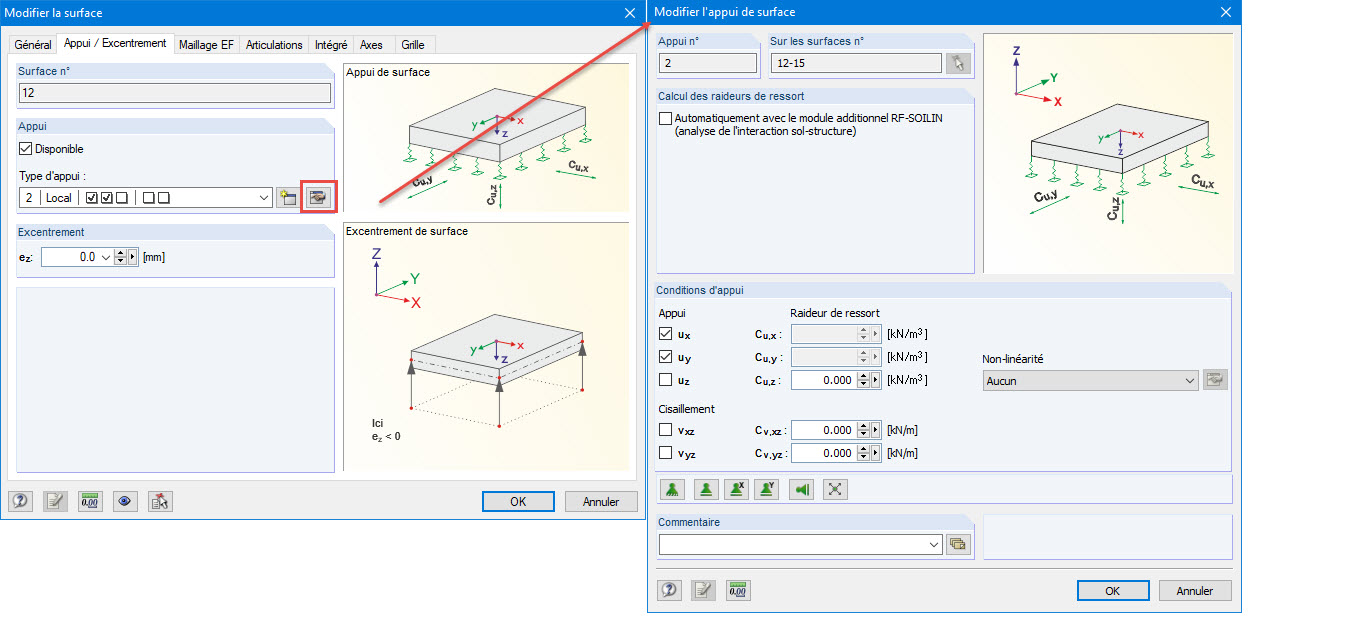
Task: Open the ez eccentricity value dropdown
Action: click(x=106, y=257)
